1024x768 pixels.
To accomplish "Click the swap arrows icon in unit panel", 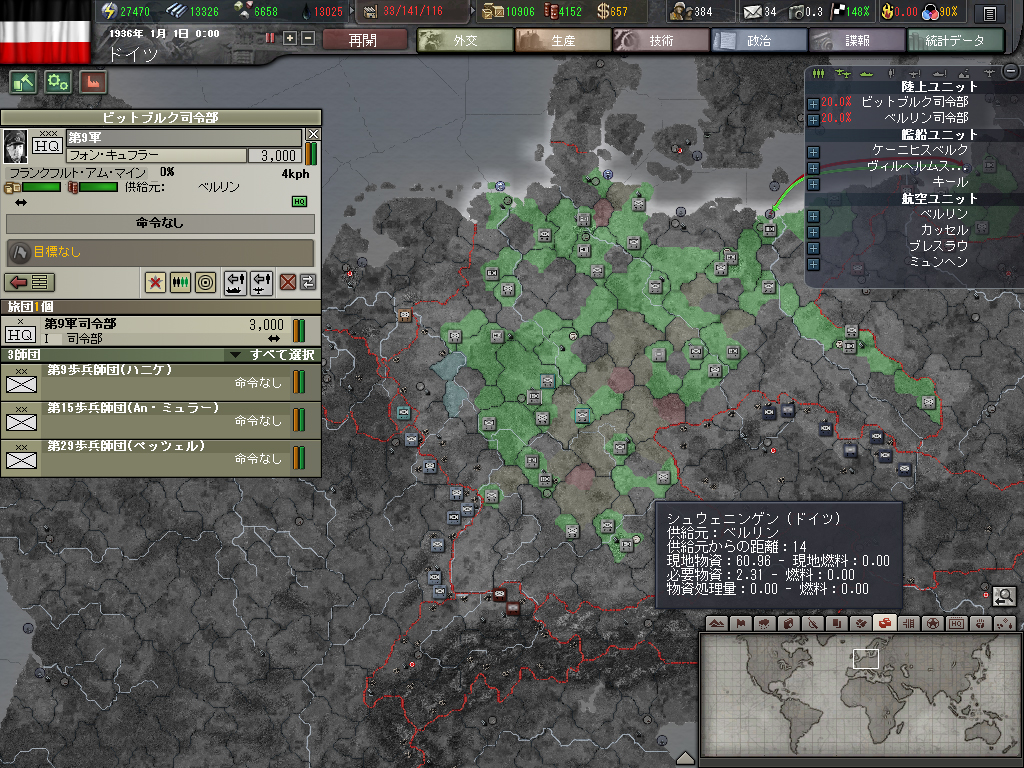I will pos(308,282).
